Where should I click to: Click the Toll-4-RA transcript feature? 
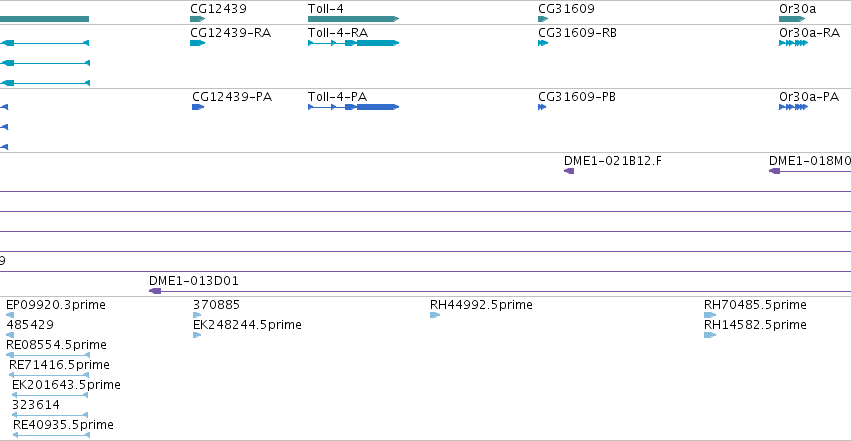(x=353, y=43)
